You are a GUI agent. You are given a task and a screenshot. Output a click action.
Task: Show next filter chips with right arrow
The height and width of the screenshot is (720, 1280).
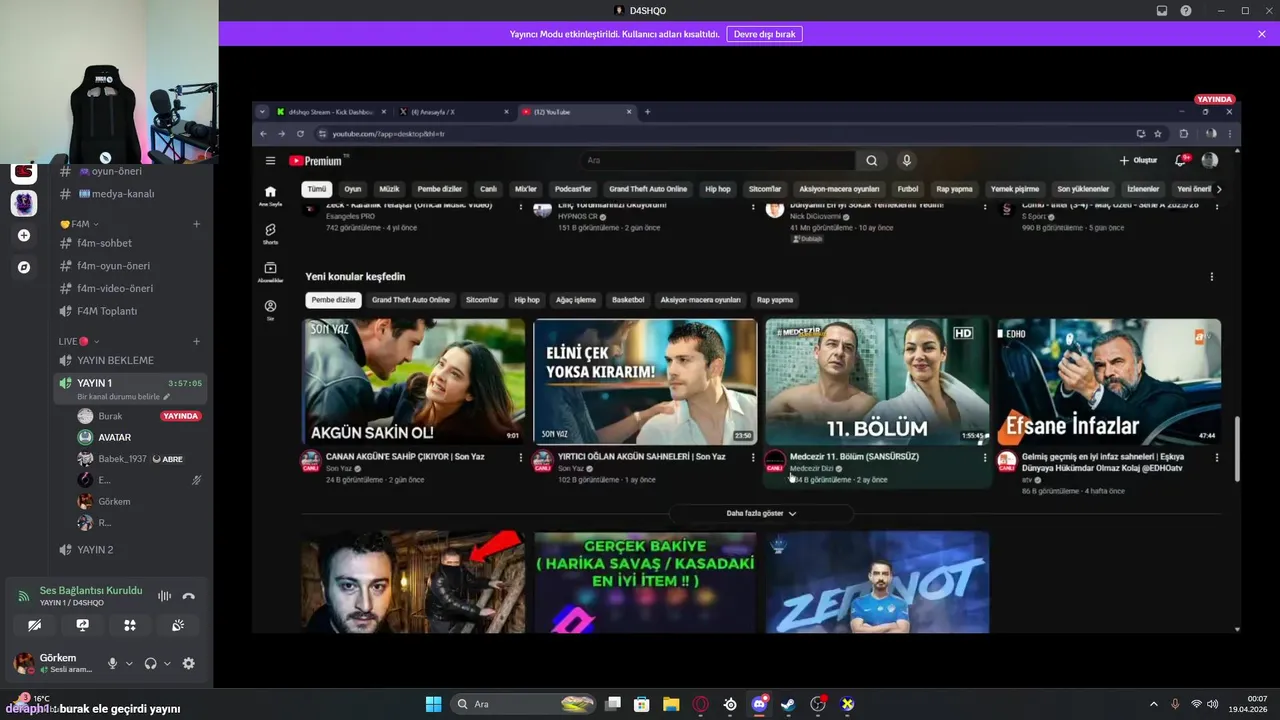(1218, 189)
